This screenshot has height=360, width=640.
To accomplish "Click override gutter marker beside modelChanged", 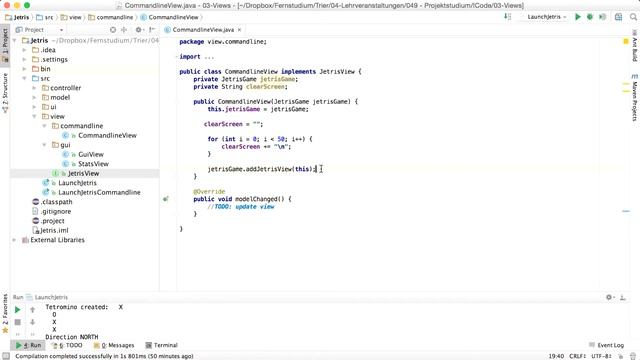I will coord(166,199).
